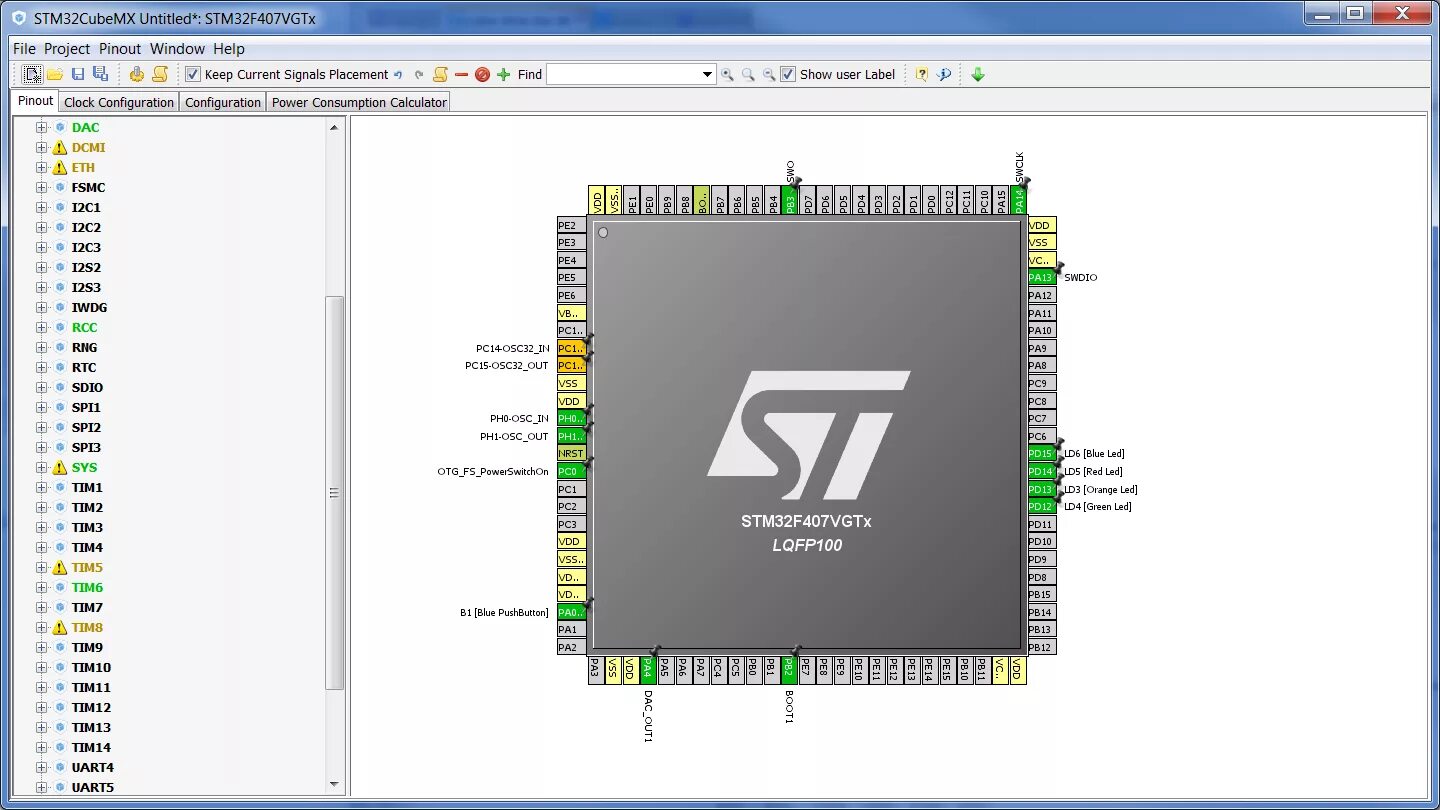Open the Window menu
Screen dimensions: 1440x810
coord(177,48)
